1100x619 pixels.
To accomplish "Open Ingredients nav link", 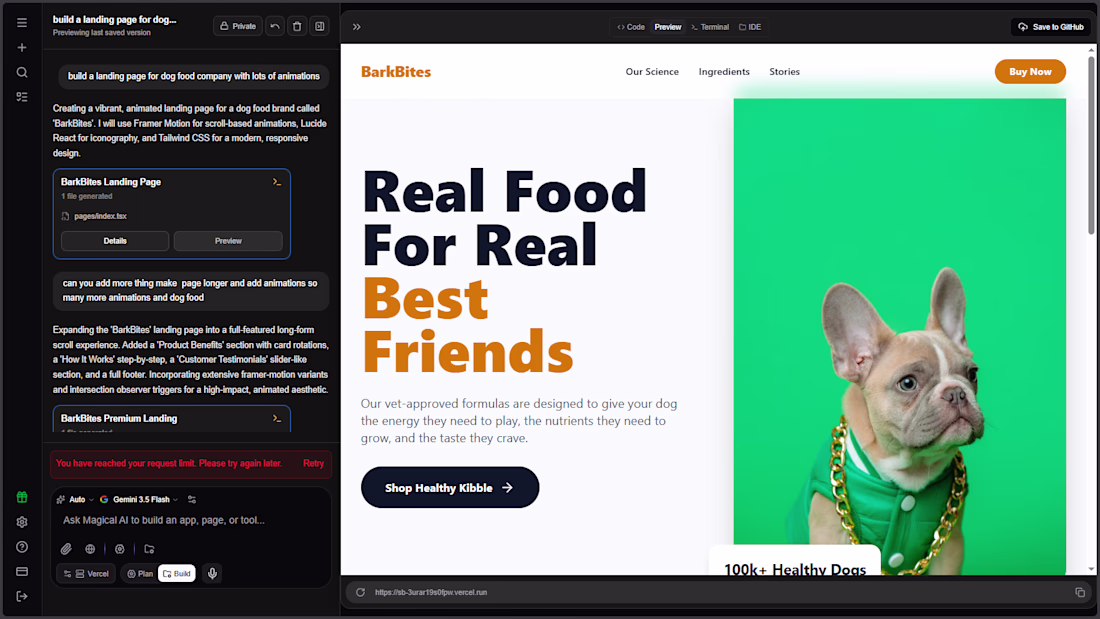I will point(724,72).
